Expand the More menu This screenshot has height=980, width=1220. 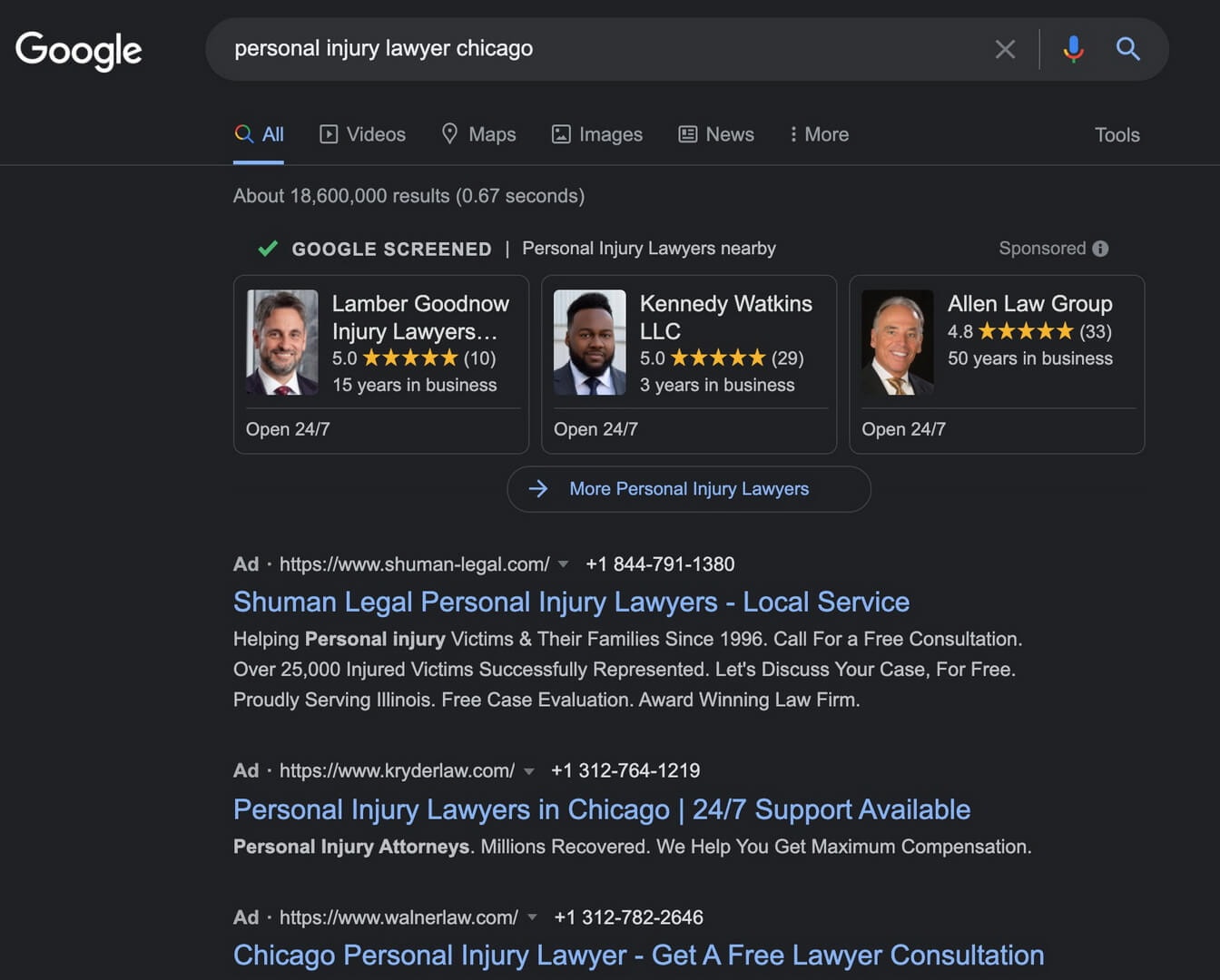click(819, 134)
